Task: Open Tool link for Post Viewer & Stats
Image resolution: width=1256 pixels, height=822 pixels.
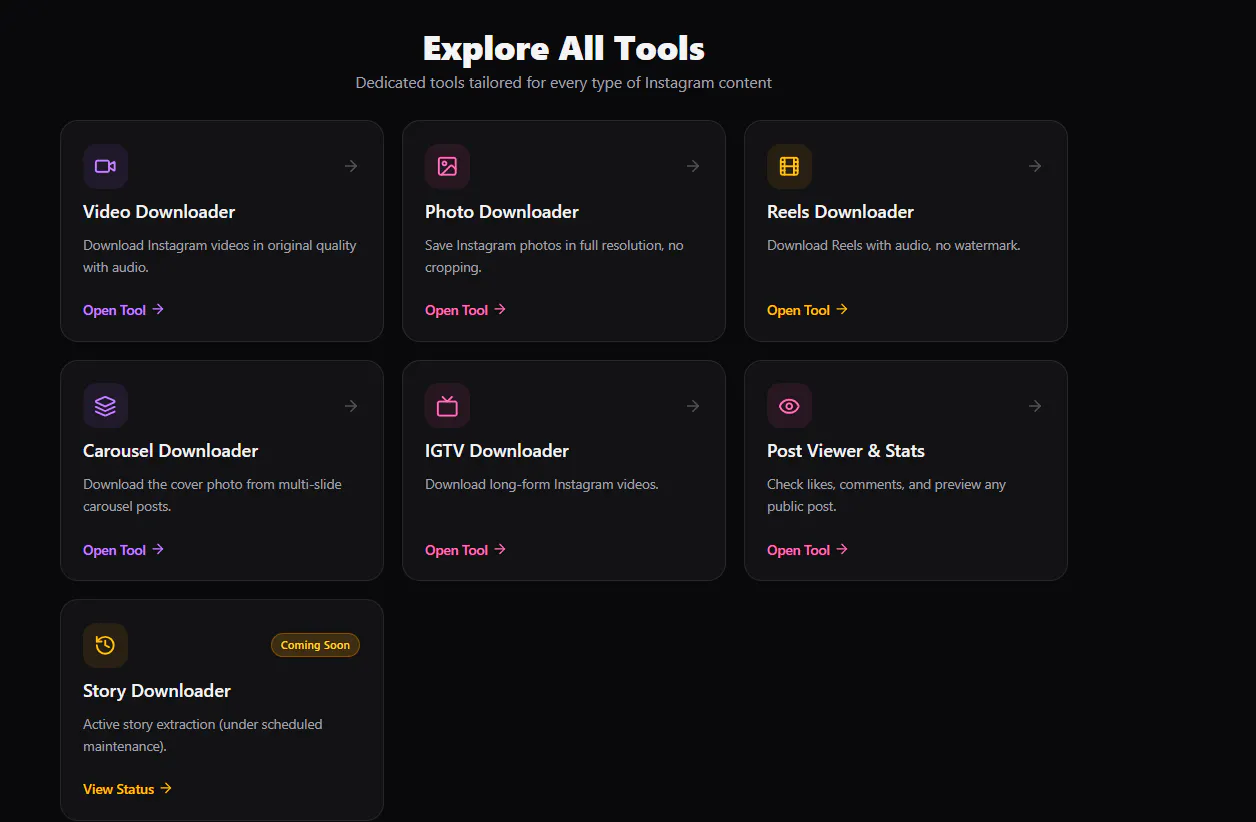Action: [807, 550]
